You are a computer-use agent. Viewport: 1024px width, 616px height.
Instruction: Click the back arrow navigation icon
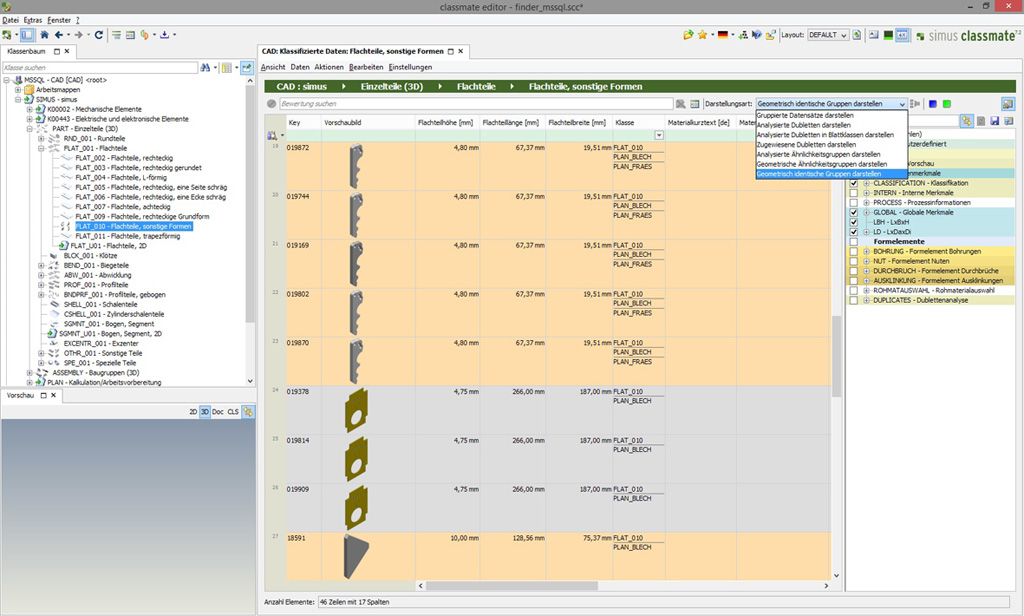[59, 35]
